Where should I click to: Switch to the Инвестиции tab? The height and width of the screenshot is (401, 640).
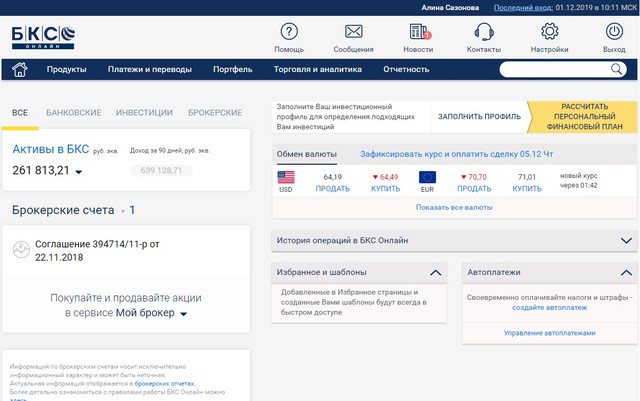(x=144, y=113)
